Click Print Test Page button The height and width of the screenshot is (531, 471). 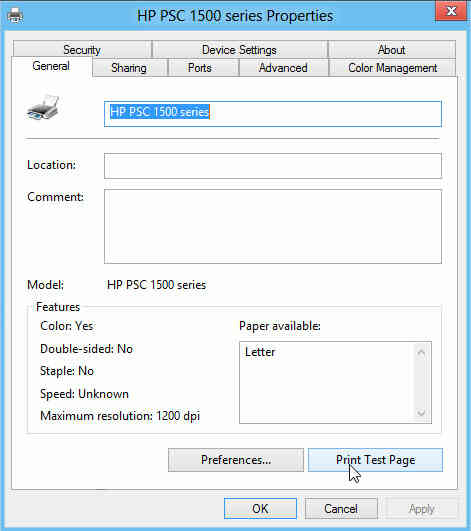(376, 460)
